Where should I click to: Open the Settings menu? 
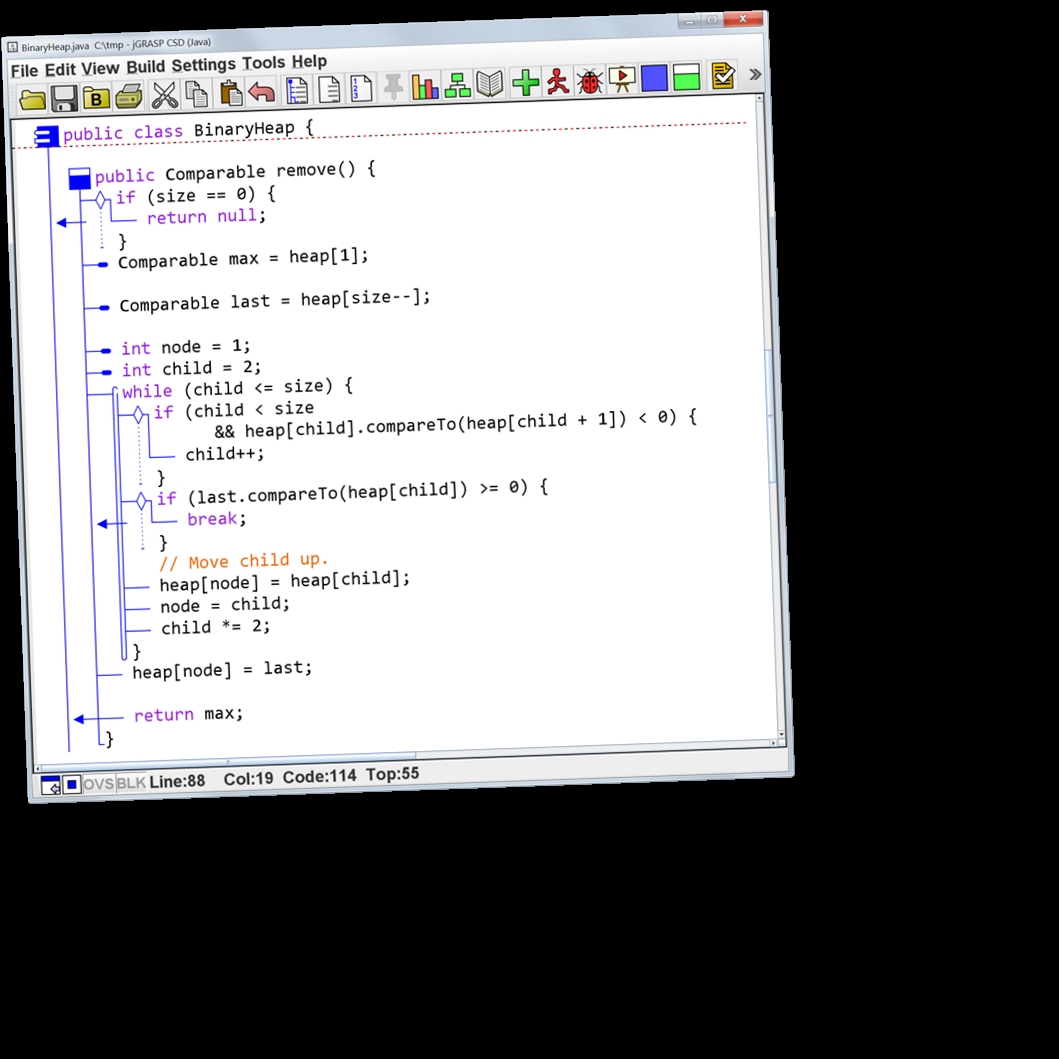coord(203,65)
